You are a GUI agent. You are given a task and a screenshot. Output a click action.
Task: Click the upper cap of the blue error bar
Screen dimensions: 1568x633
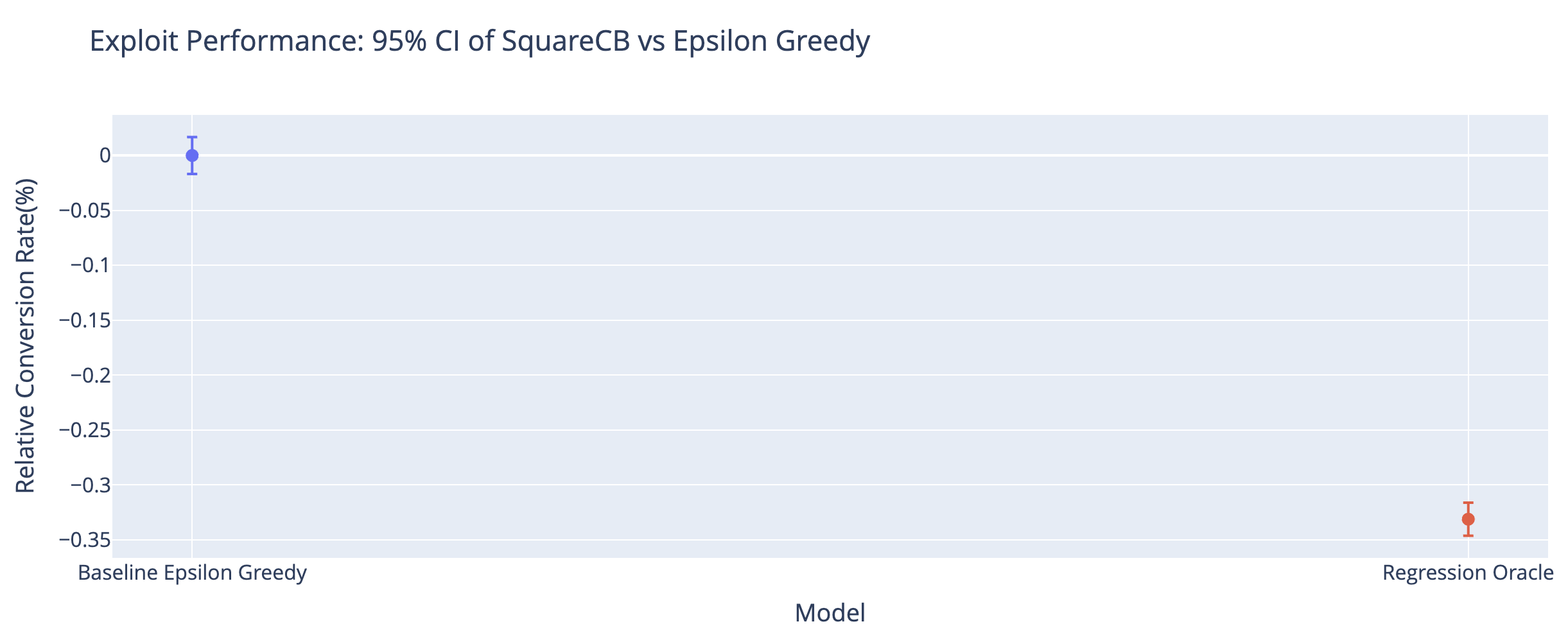click(191, 137)
